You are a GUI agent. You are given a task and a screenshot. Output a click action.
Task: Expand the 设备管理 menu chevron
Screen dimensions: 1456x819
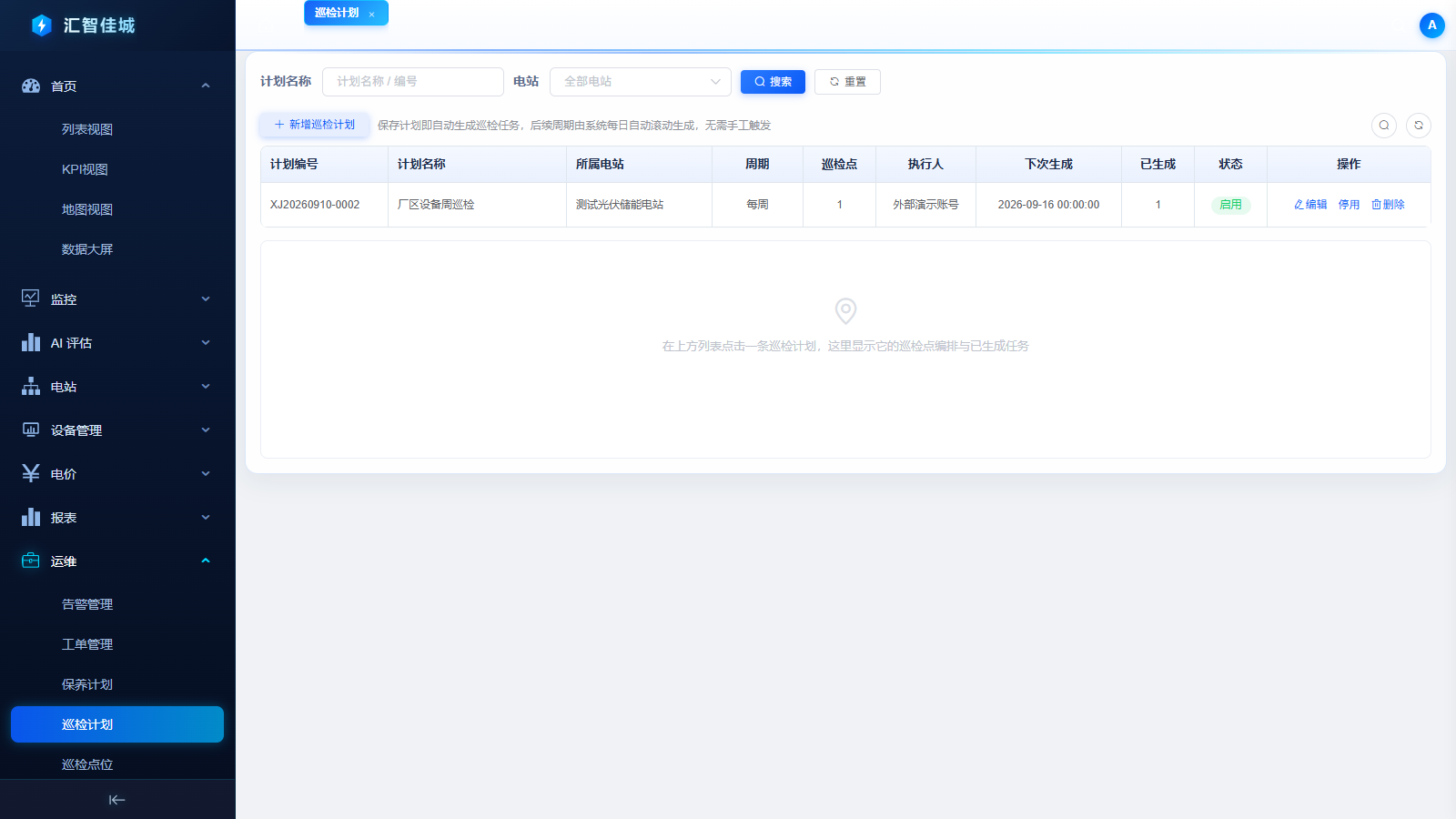206,430
